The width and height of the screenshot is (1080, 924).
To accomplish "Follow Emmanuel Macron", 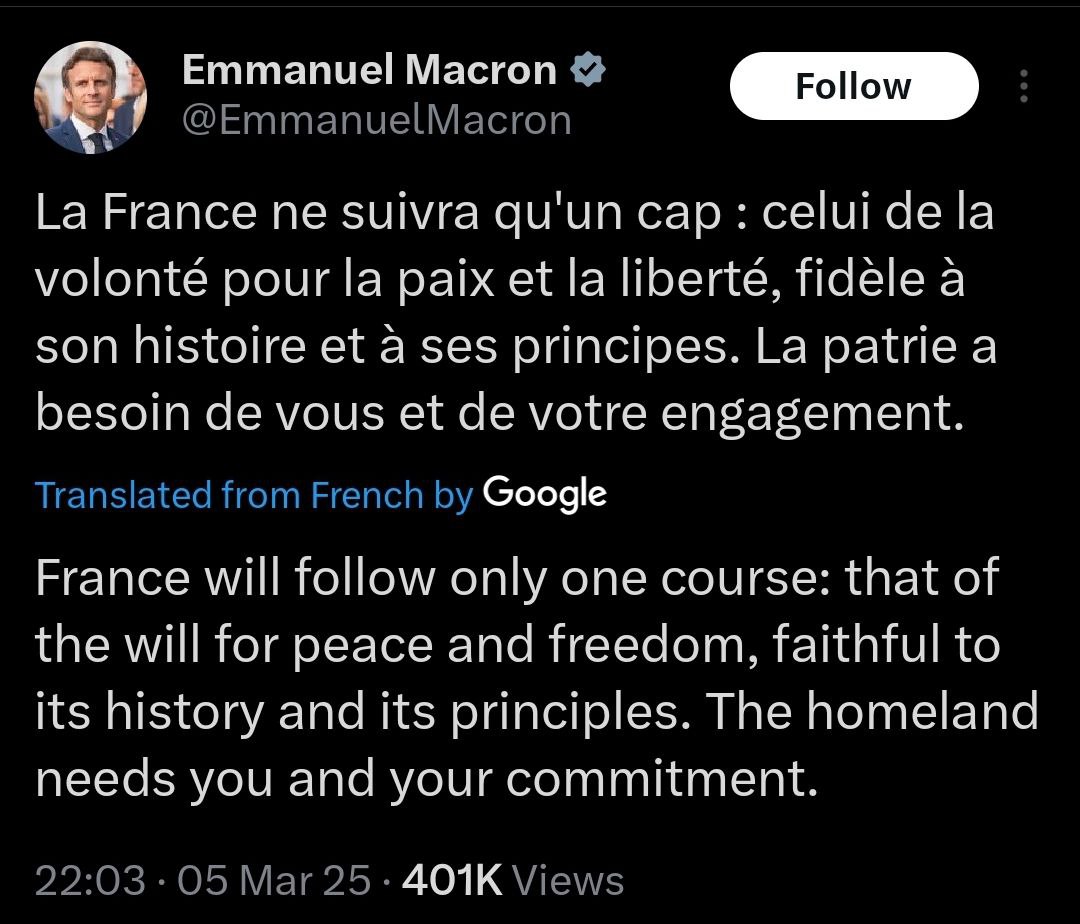I will point(853,86).
